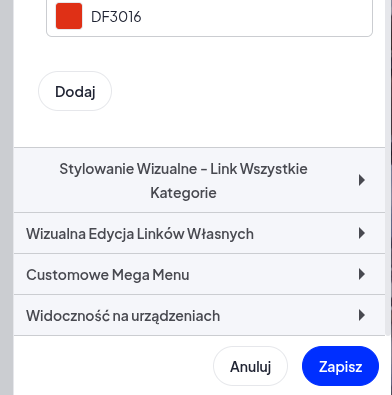
Task: Focus the DF3016 hex color field
Action: tap(116, 16)
